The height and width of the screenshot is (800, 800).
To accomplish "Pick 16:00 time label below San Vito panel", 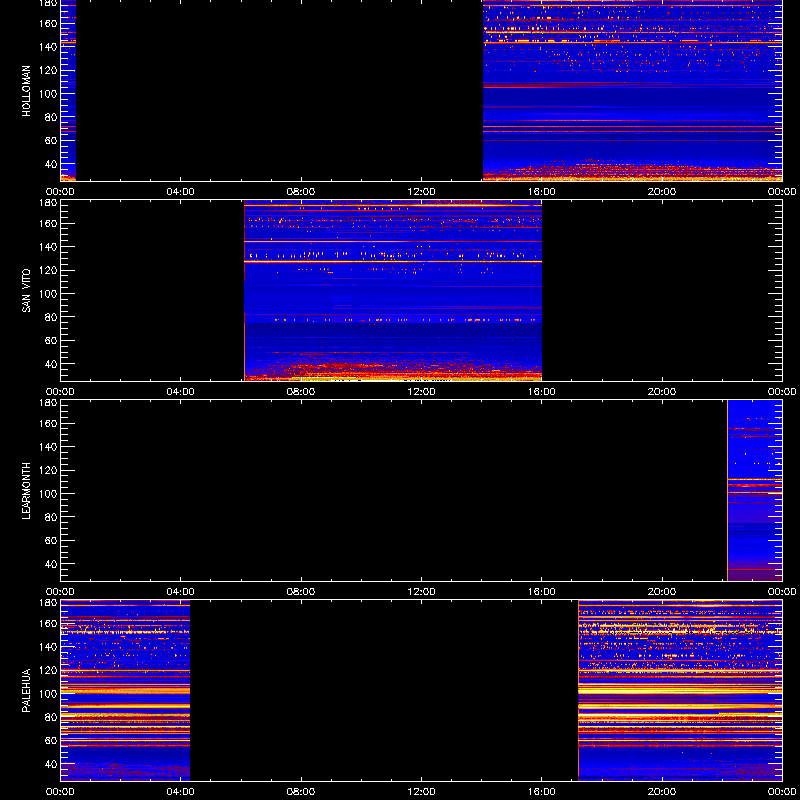I will coord(542,392).
